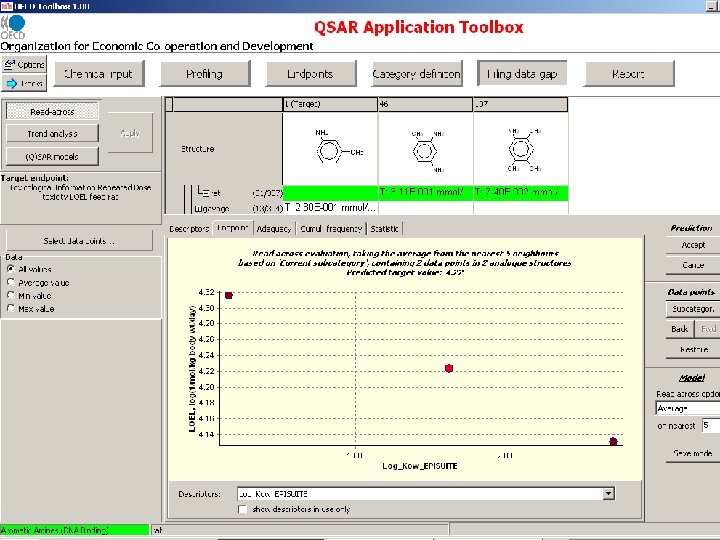Choose the Read-across method
This screenshot has height=540, width=720.
pos(52,112)
